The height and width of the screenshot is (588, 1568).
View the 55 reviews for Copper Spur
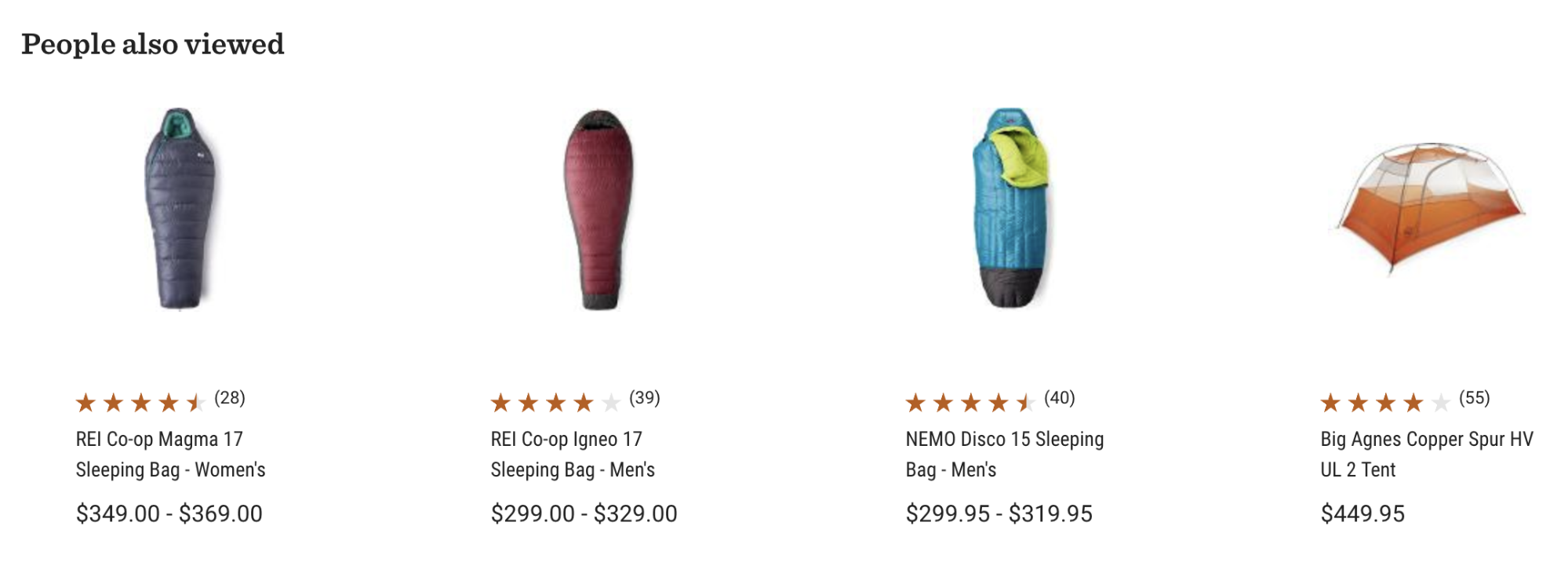(x=1475, y=398)
